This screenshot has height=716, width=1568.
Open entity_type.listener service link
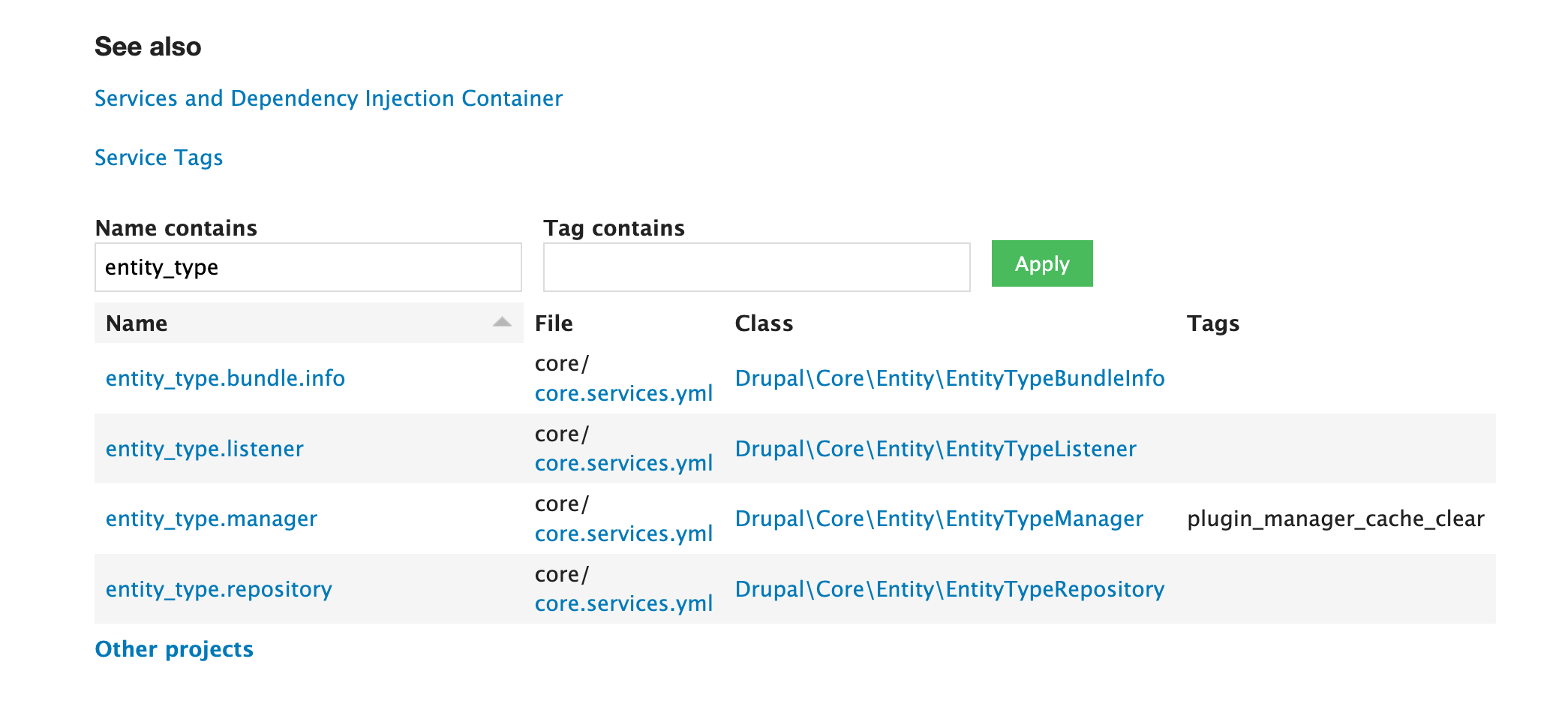(x=205, y=449)
